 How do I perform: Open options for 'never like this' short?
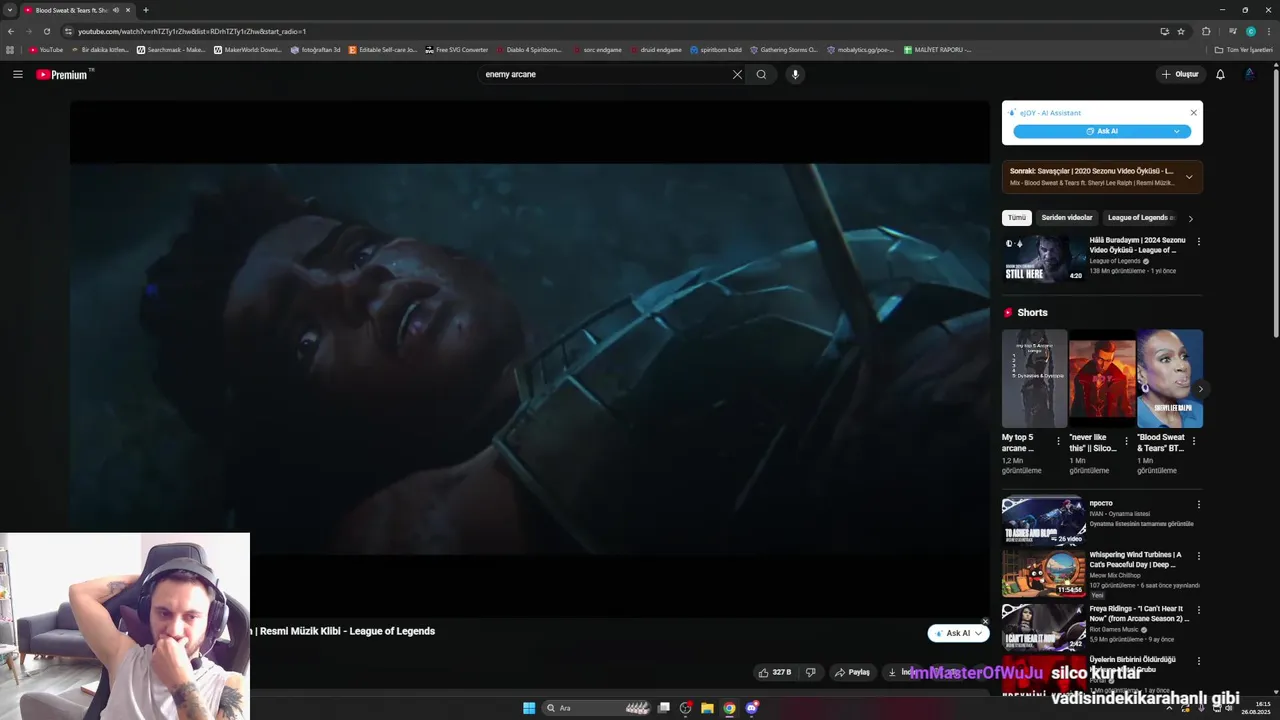[1126, 441]
